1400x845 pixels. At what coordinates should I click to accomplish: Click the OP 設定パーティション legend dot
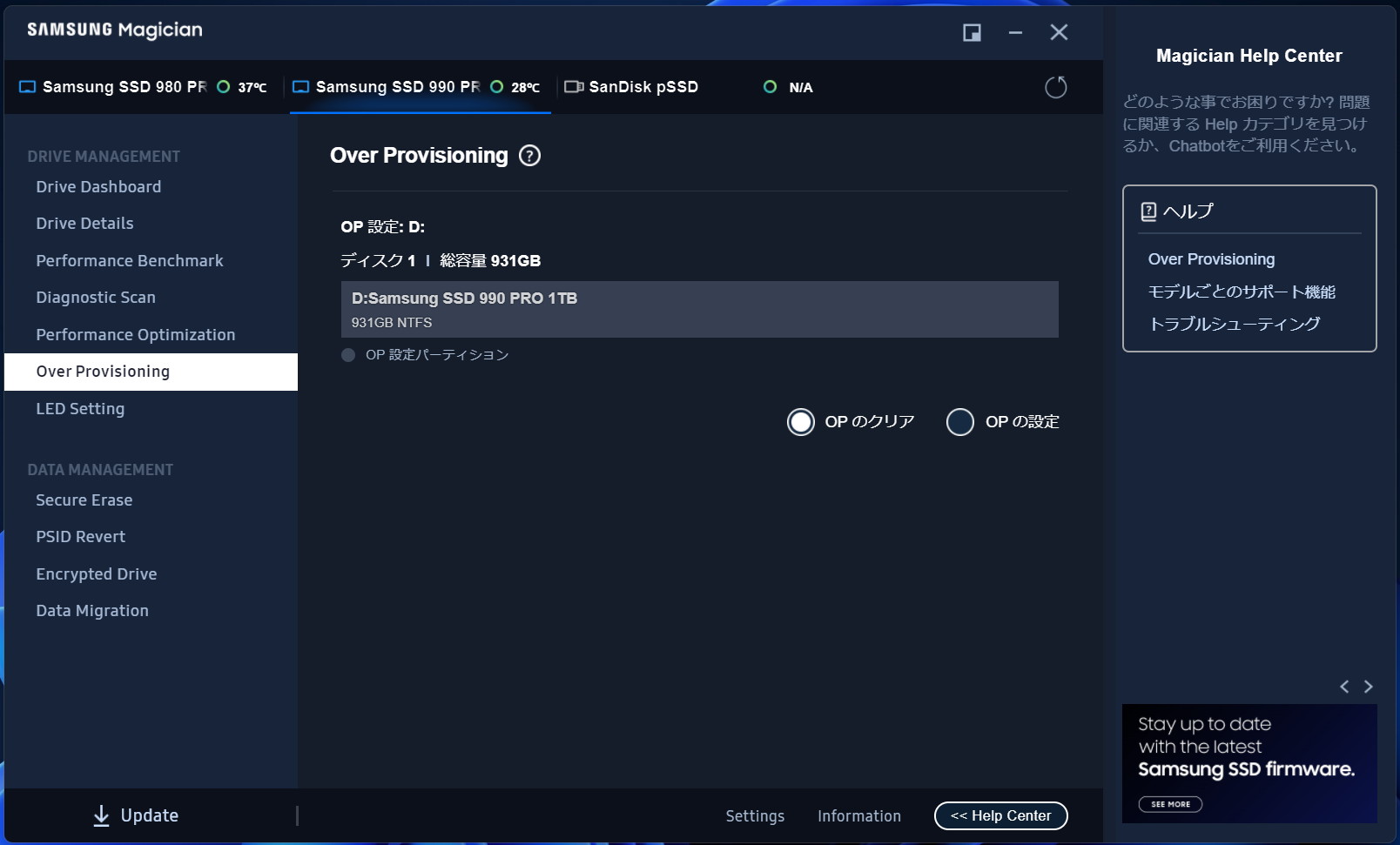(348, 355)
